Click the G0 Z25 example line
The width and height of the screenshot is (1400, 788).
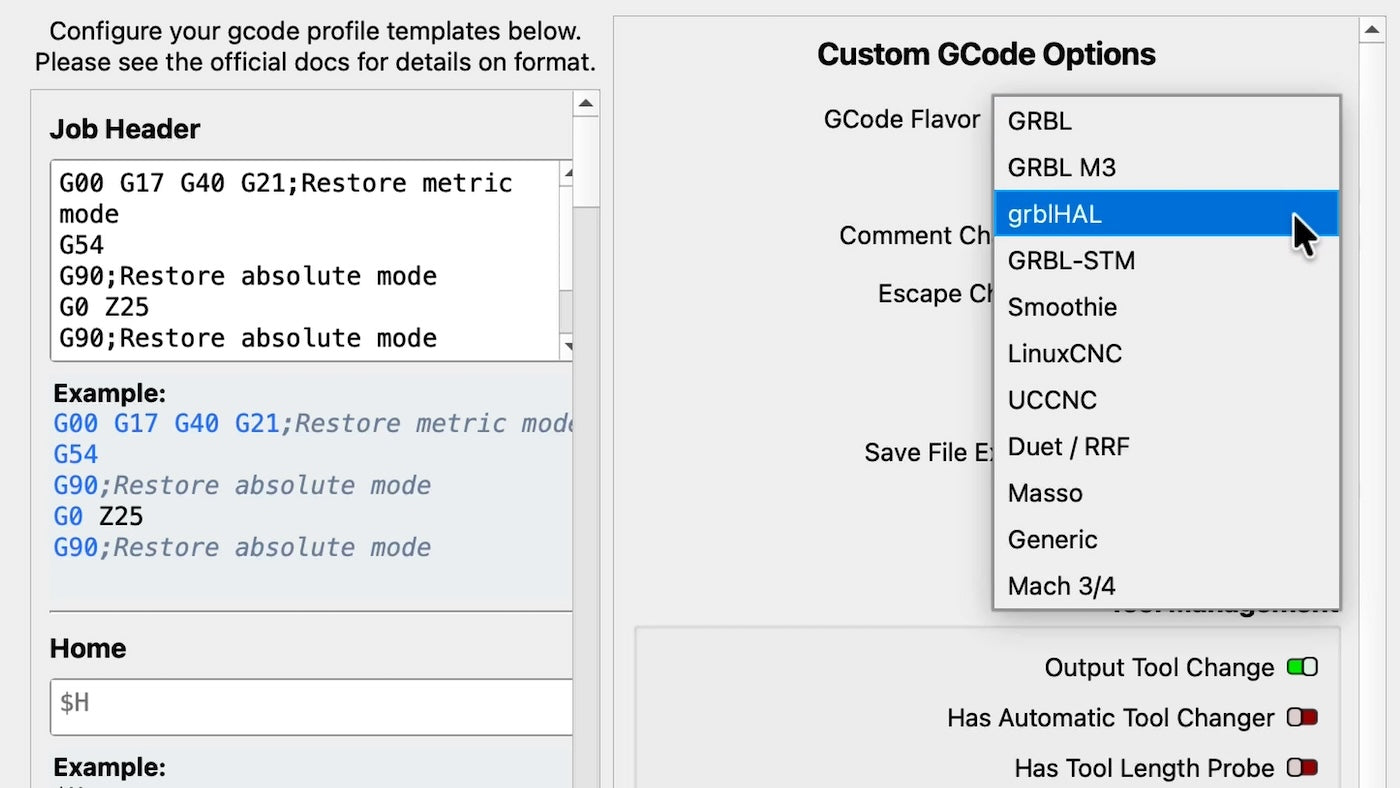98,516
